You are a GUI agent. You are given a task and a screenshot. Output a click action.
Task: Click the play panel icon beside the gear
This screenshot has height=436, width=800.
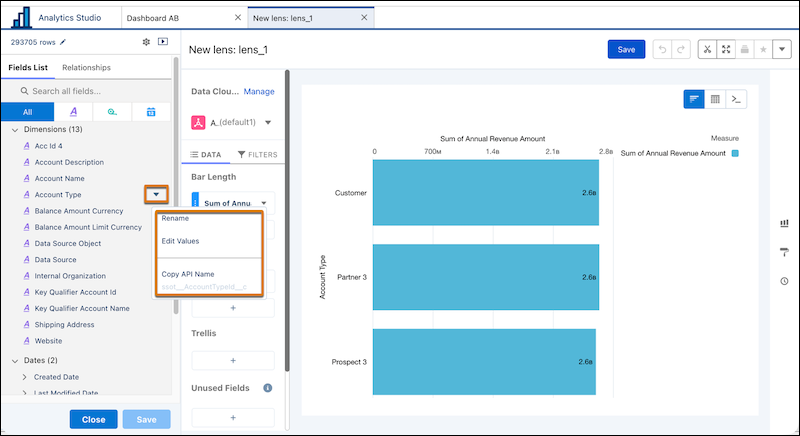tap(163, 41)
